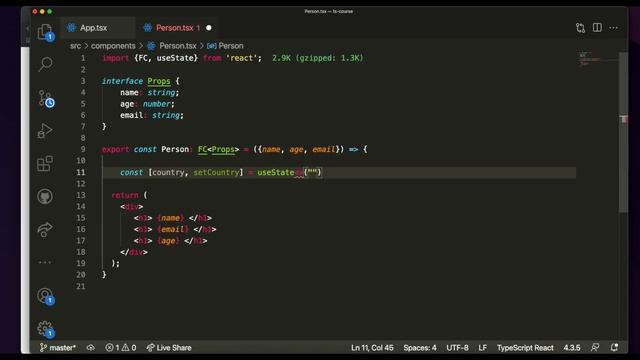640x360 pixels.
Task: Click {age} inside the h1 on line 17
Action: click(x=168, y=241)
